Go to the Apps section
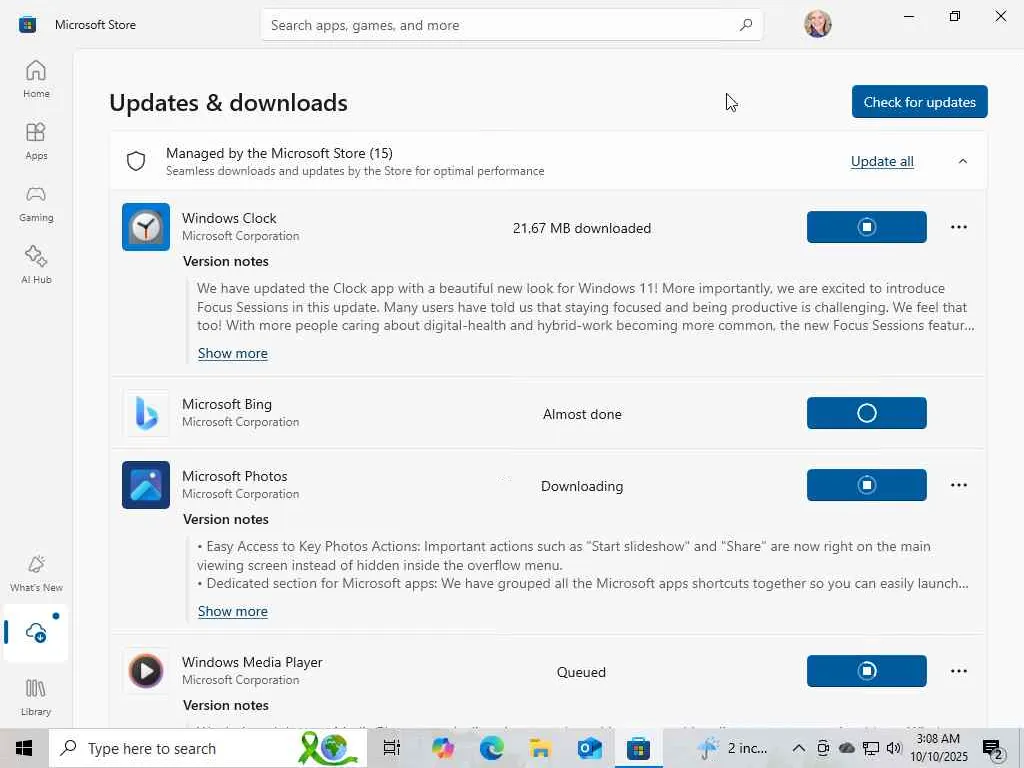 coord(36,141)
